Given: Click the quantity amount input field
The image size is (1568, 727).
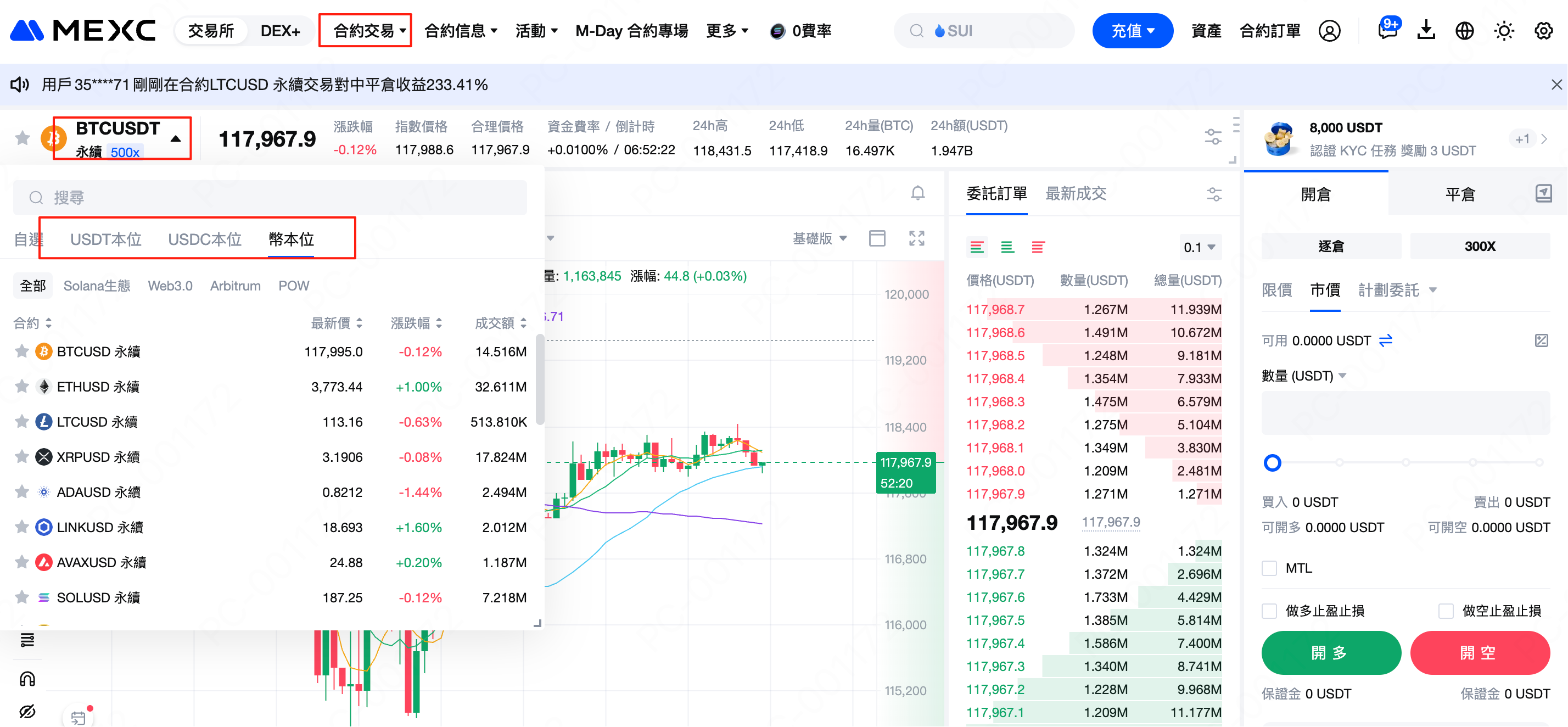Looking at the screenshot, I should (x=1405, y=412).
